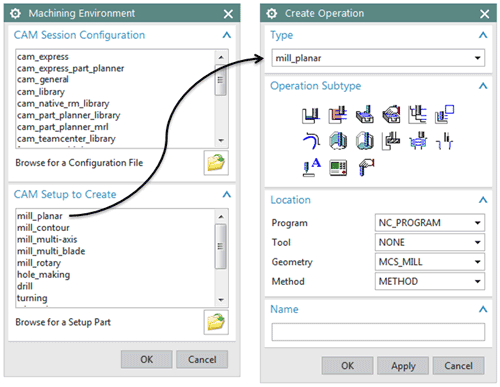500x387 pixels.
Task: Click the operation Name input field
Action: pyautogui.click(x=378, y=332)
